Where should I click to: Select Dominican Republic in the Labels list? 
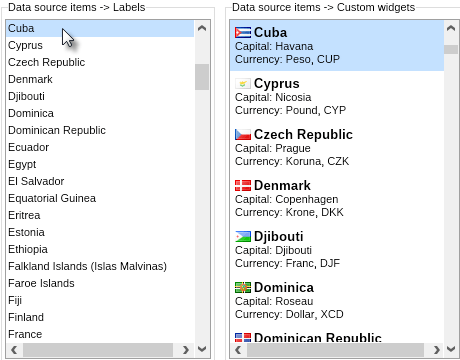coord(100,130)
